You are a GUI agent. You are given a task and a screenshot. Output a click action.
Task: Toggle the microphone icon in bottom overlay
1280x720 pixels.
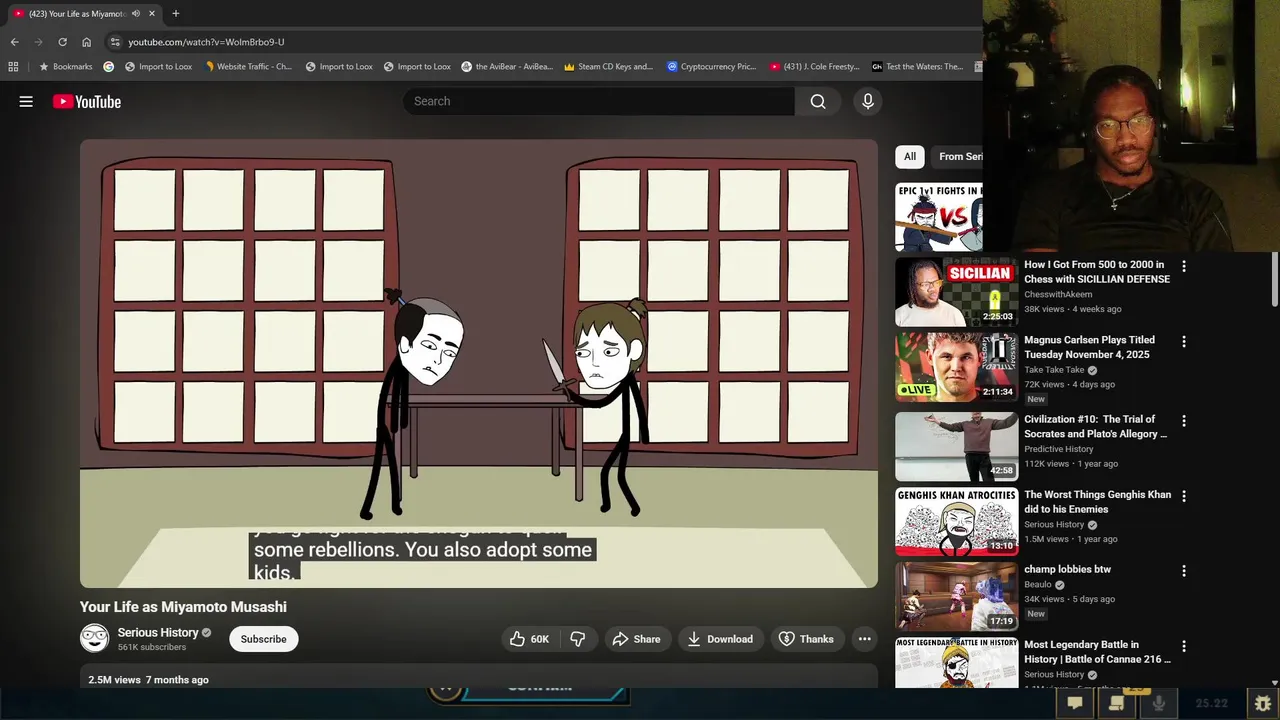pos(1159,703)
